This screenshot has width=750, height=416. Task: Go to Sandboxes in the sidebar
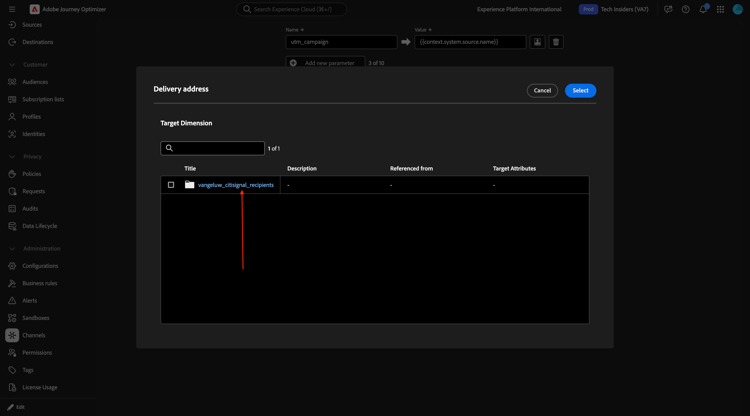(36, 318)
